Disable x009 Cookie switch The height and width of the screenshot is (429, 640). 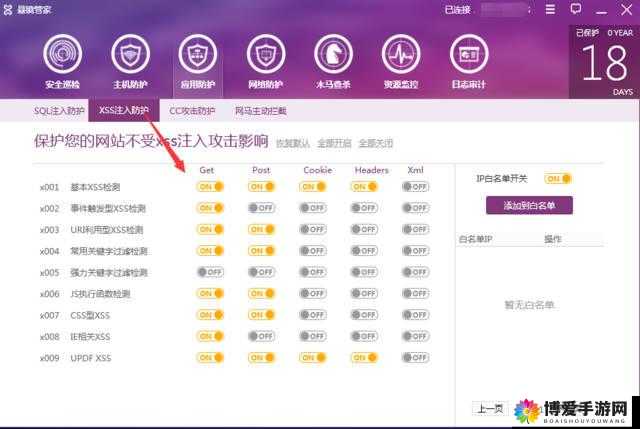pos(313,358)
